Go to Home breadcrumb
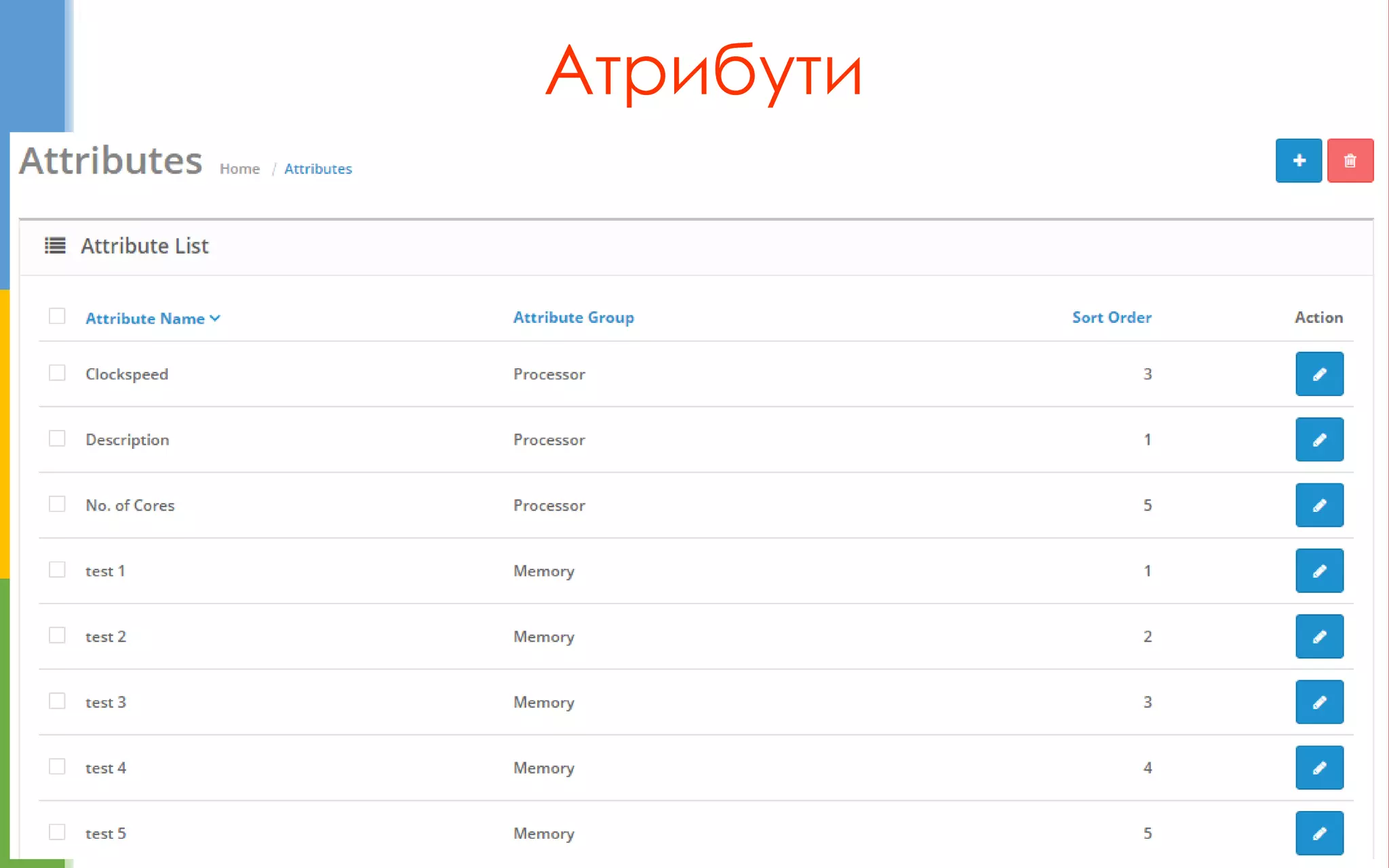 239,169
